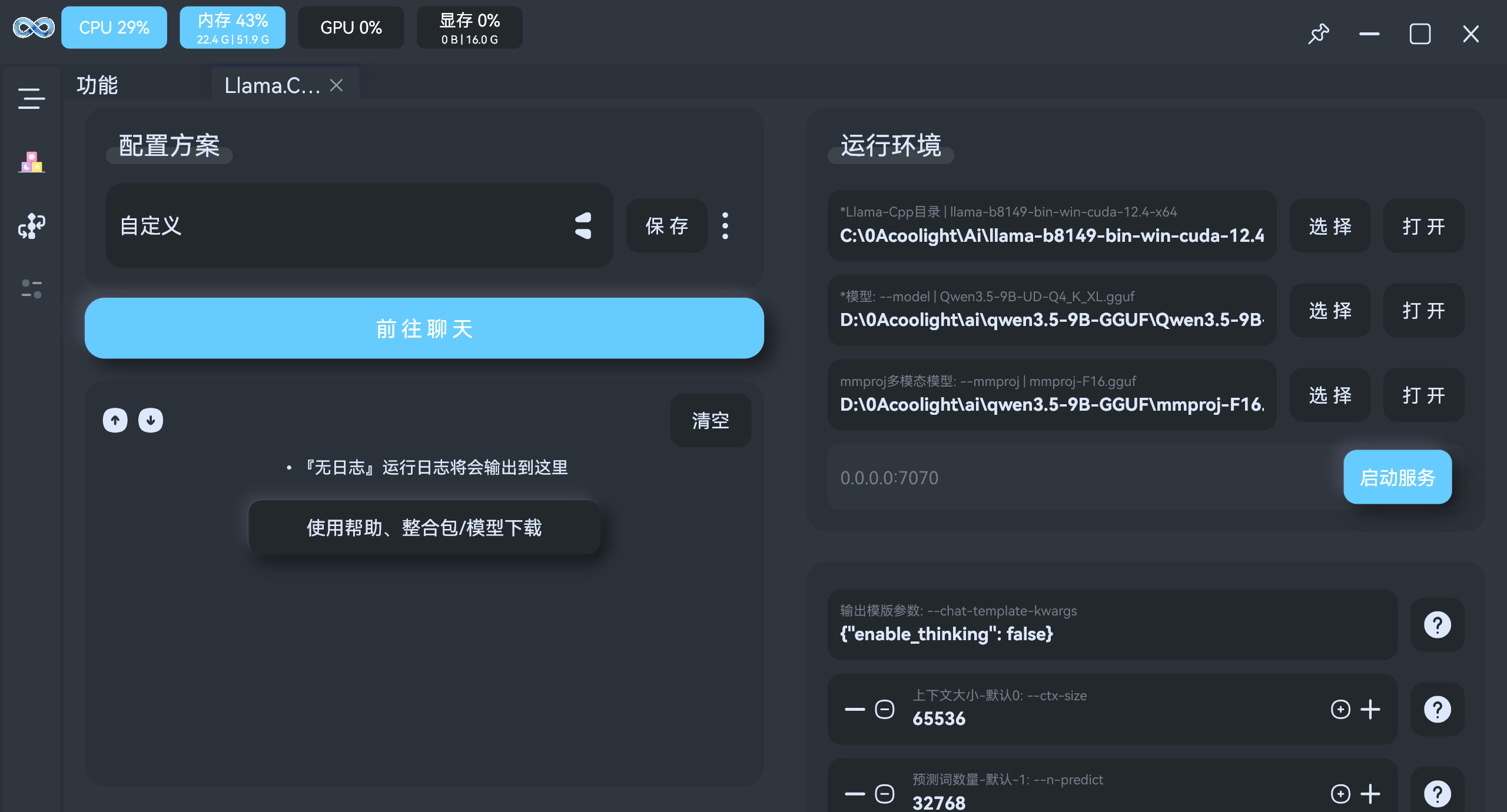The width and height of the screenshot is (1507, 812).
Task: Maximize the window
Action: 1420,34
